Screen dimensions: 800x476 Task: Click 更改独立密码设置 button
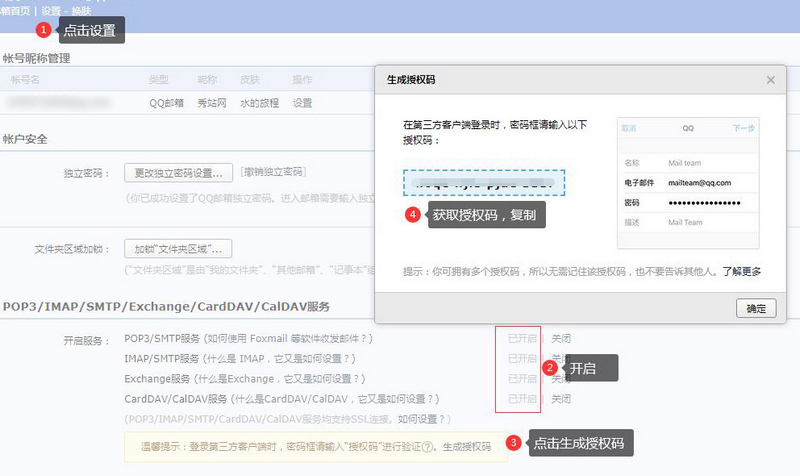[x=179, y=172]
